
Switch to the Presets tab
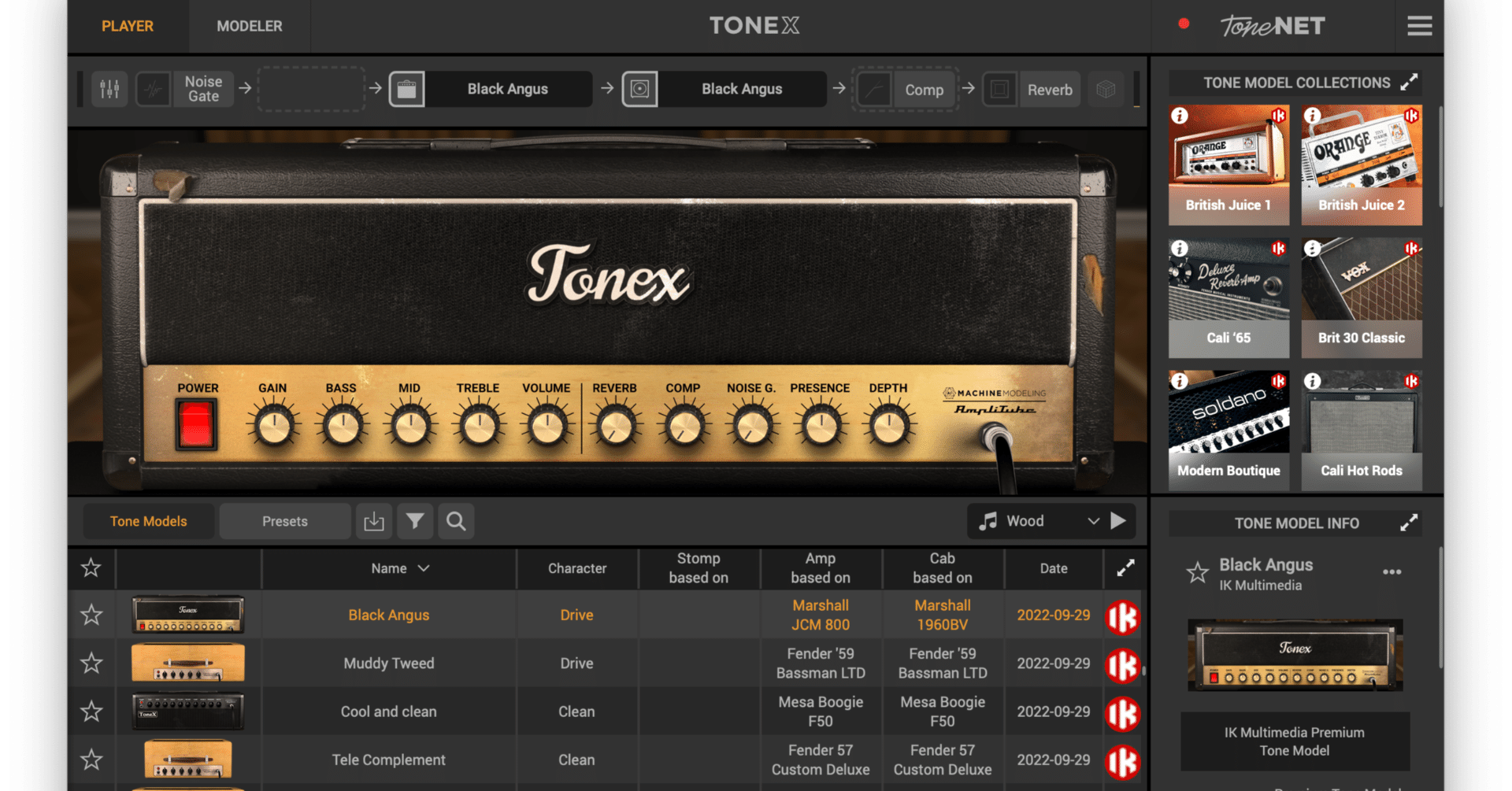(285, 521)
